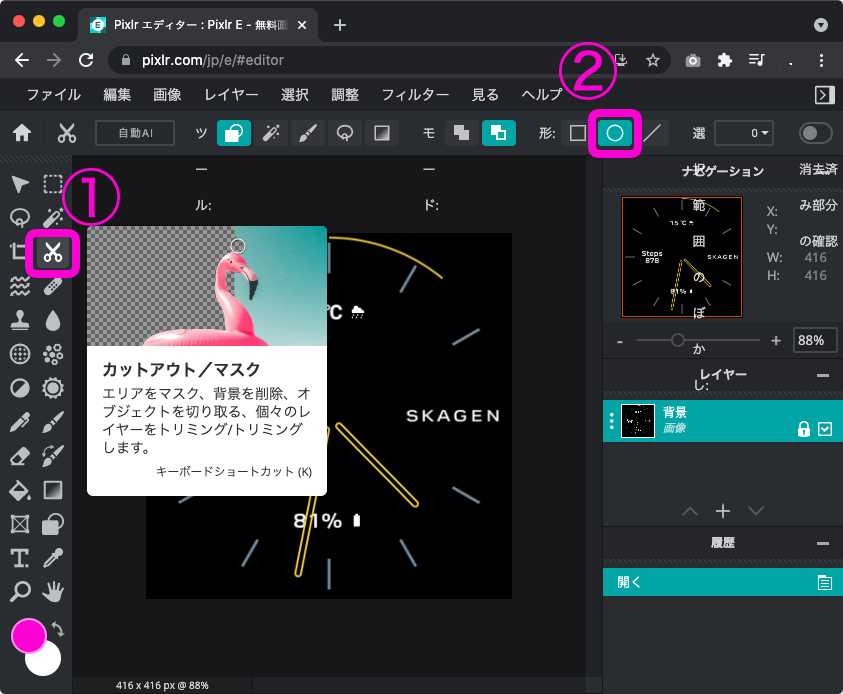Select the Zoom magnifier tool
Screen dimensions: 843x694
click(x=20, y=591)
